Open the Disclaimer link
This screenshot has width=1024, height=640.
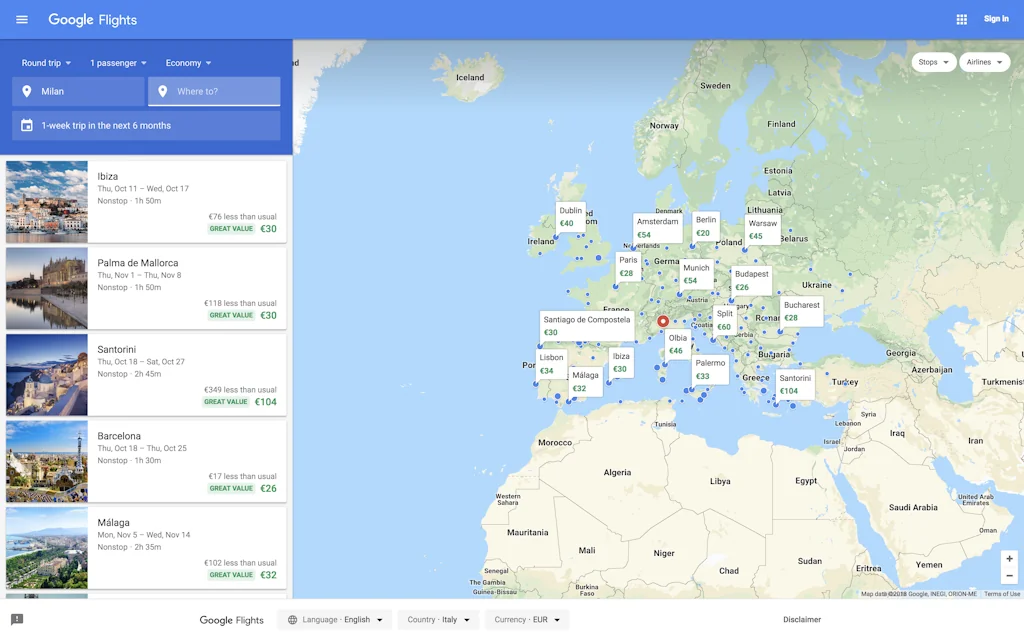pos(801,619)
